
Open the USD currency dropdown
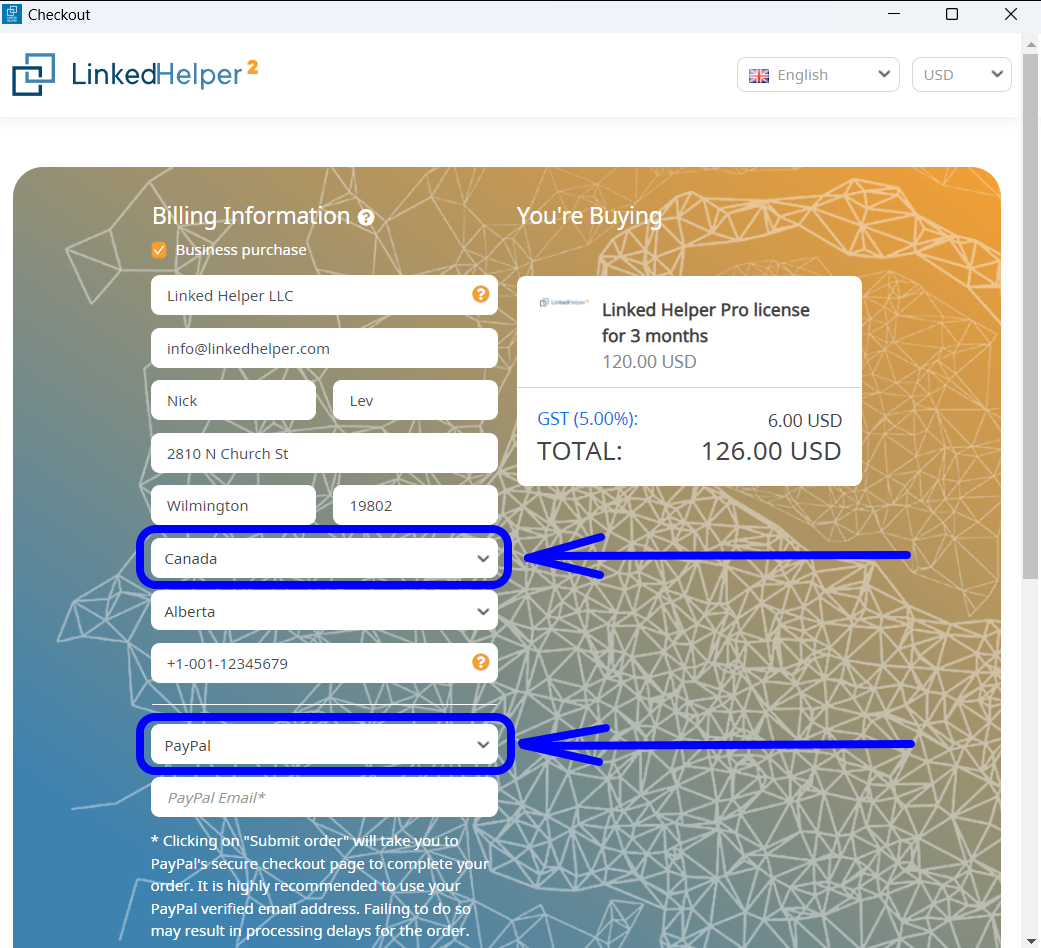961,74
